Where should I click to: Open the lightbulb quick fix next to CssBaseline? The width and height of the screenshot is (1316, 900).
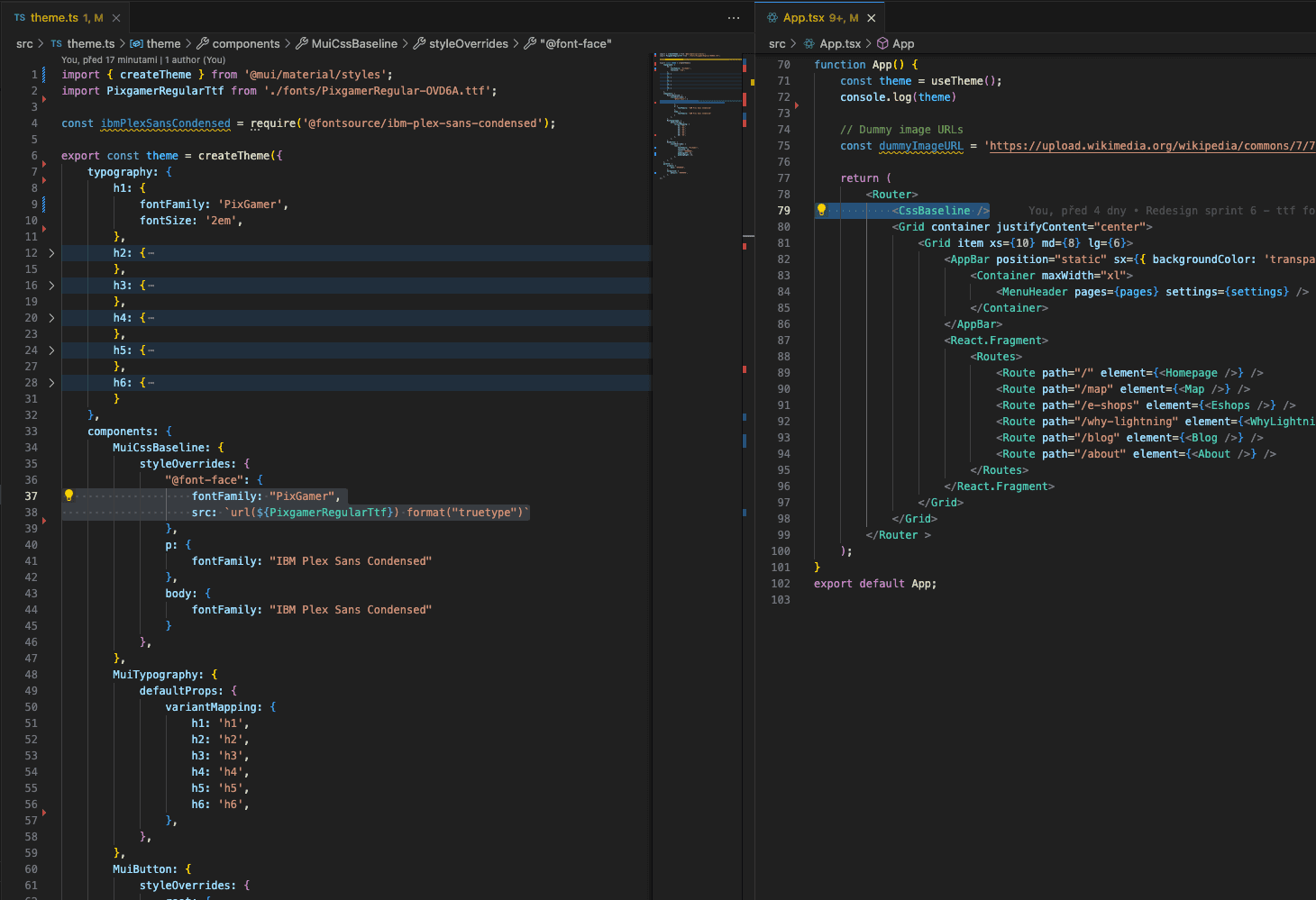(821, 210)
